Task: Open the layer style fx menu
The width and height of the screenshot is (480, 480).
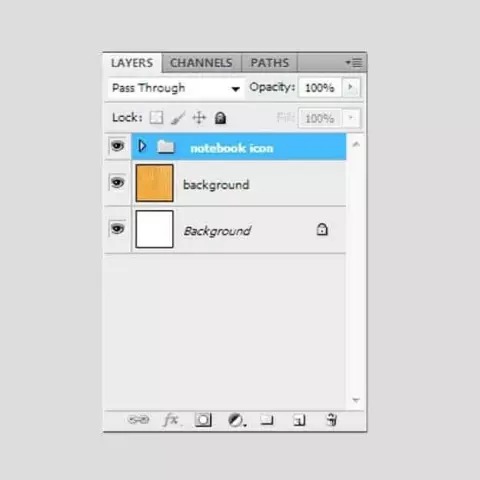Action: point(171,420)
